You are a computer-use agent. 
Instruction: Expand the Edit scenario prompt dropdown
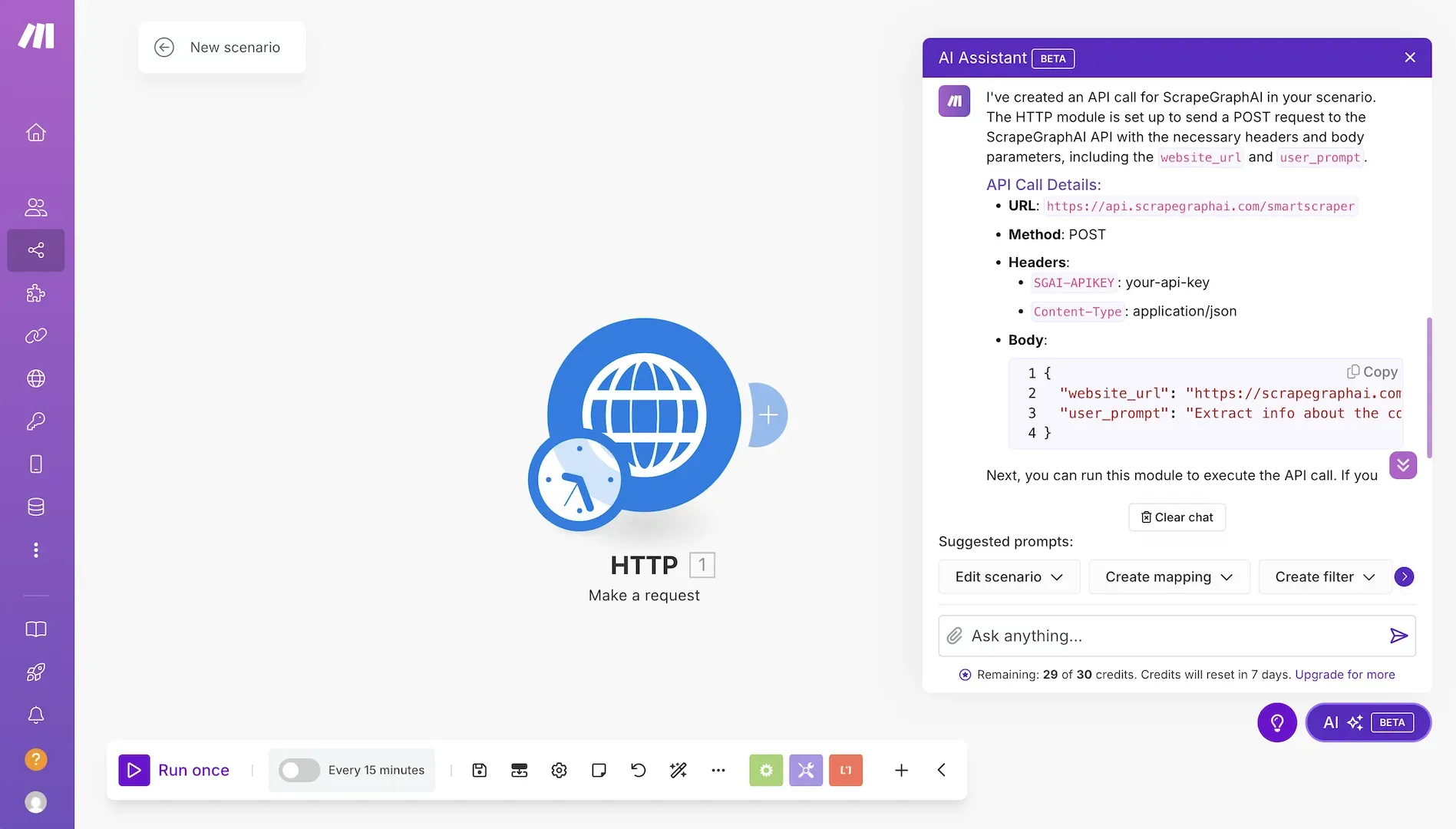coord(1009,576)
